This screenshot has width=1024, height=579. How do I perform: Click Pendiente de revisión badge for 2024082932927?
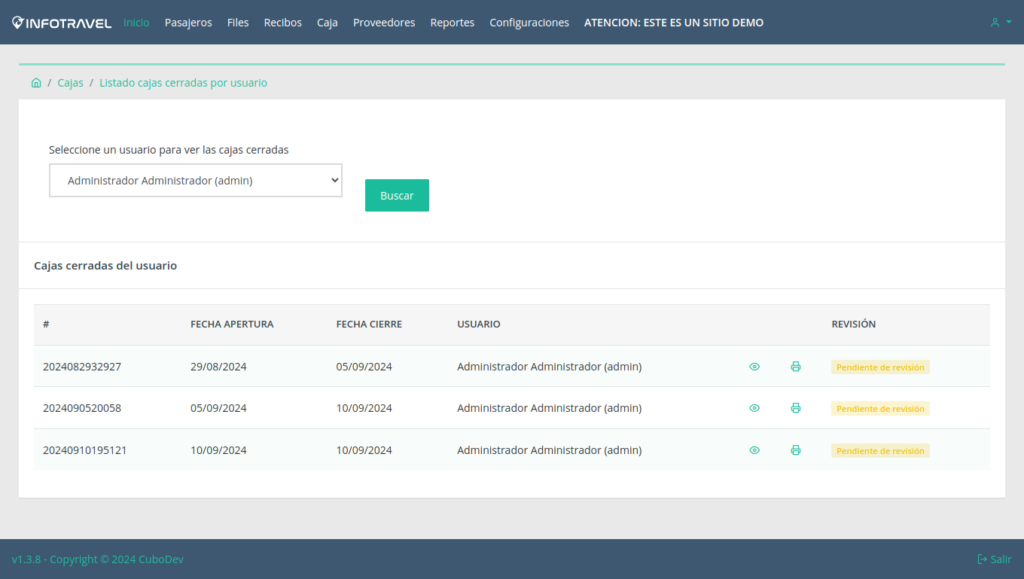tap(880, 367)
